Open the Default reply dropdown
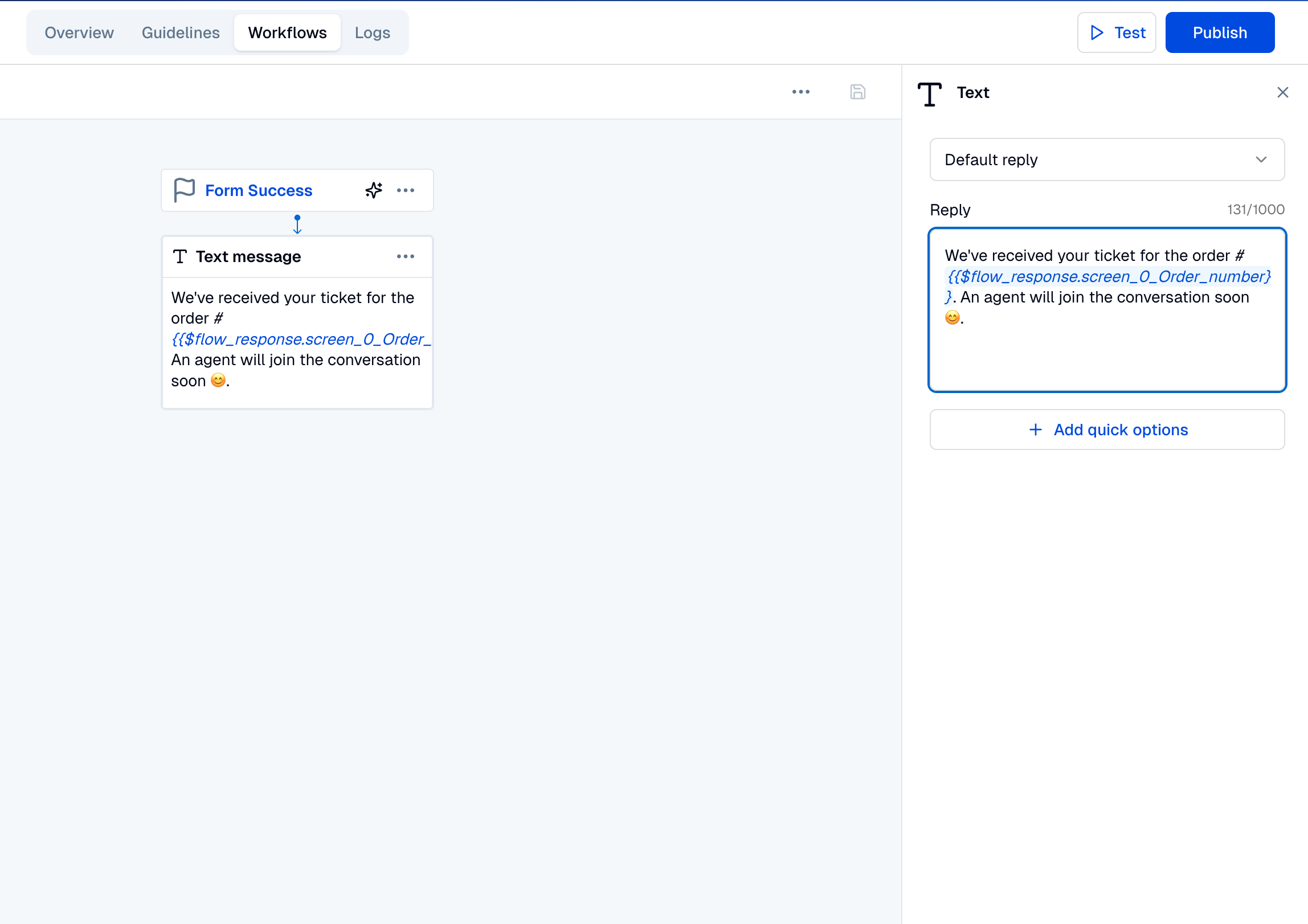This screenshot has width=1308, height=924. [1094, 160]
